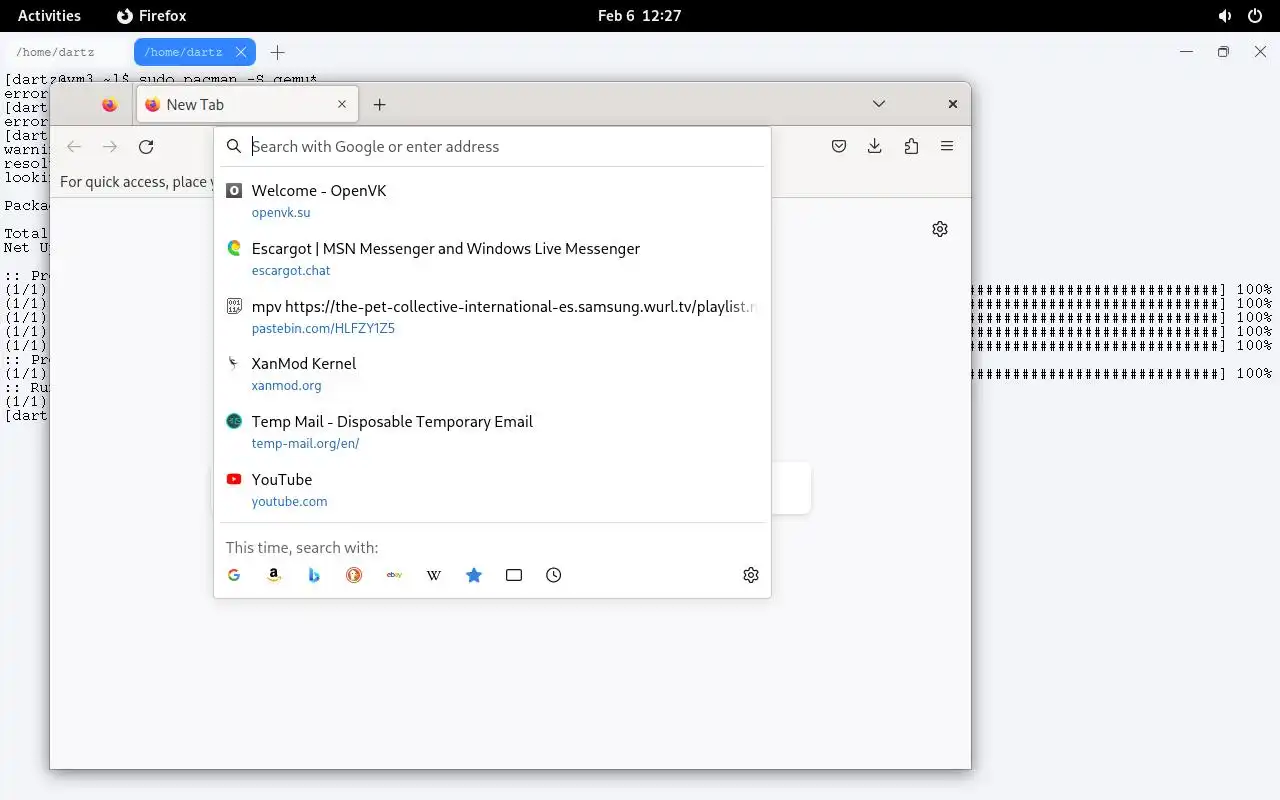Viewport: 1280px width, 800px height.
Task: Close the New Tab tab
Action: coord(342,104)
